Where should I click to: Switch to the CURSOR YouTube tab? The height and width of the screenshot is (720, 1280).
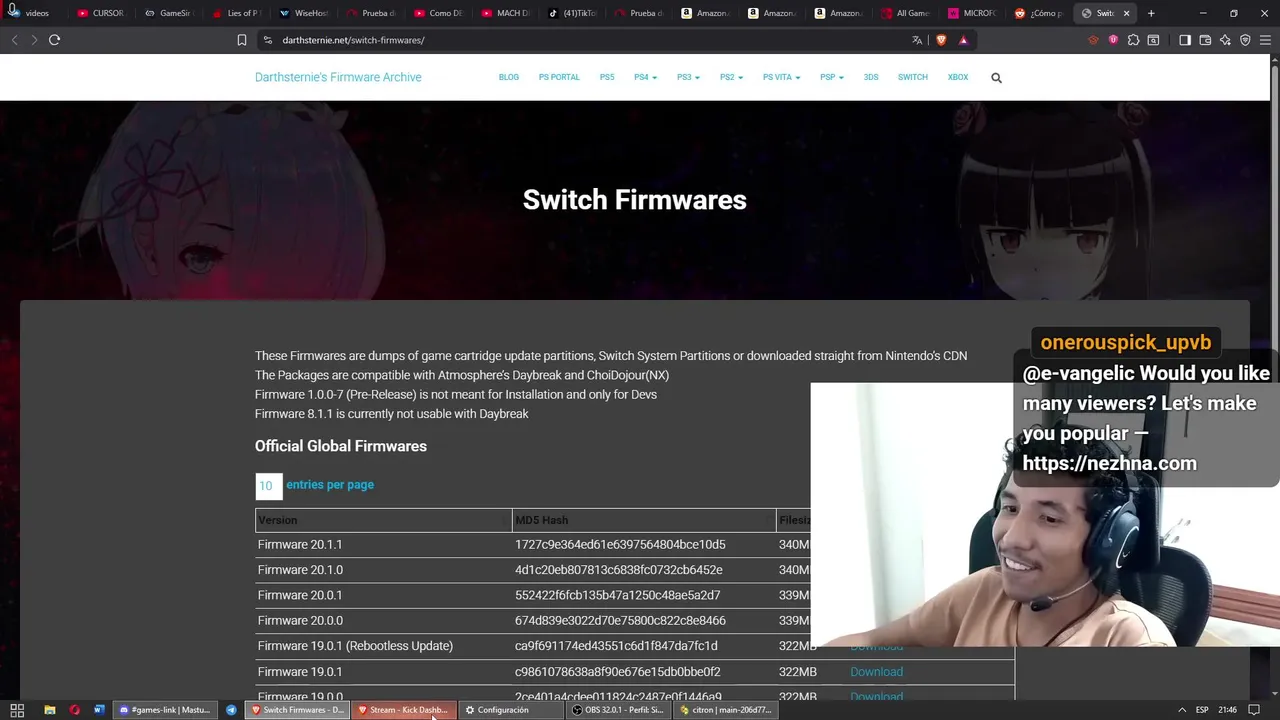coord(101,13)
